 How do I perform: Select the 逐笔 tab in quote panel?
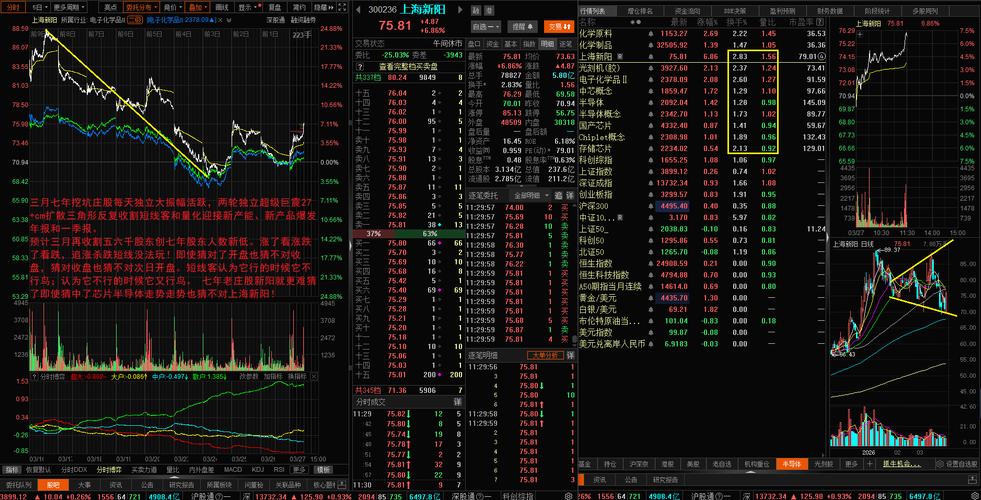pos(566,44)
